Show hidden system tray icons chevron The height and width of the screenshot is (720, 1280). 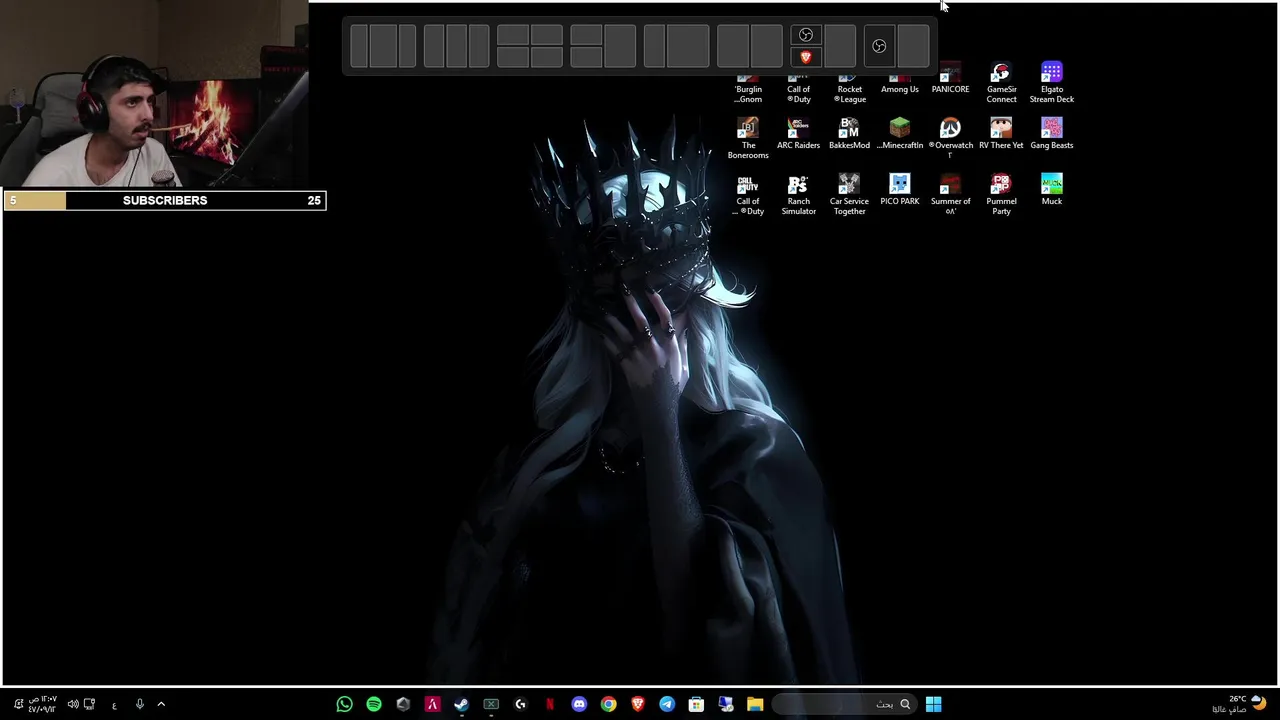point(161,704)
